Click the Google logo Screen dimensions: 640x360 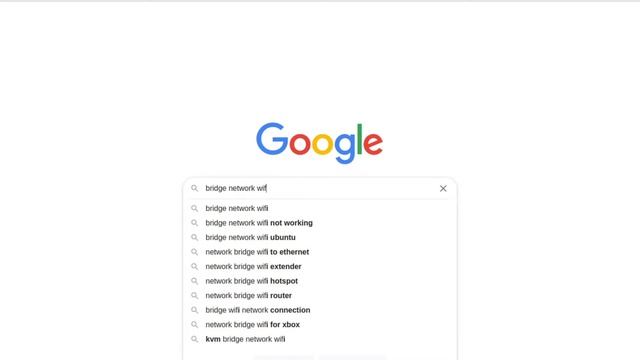pyautogui.click(x=320, y=143)
